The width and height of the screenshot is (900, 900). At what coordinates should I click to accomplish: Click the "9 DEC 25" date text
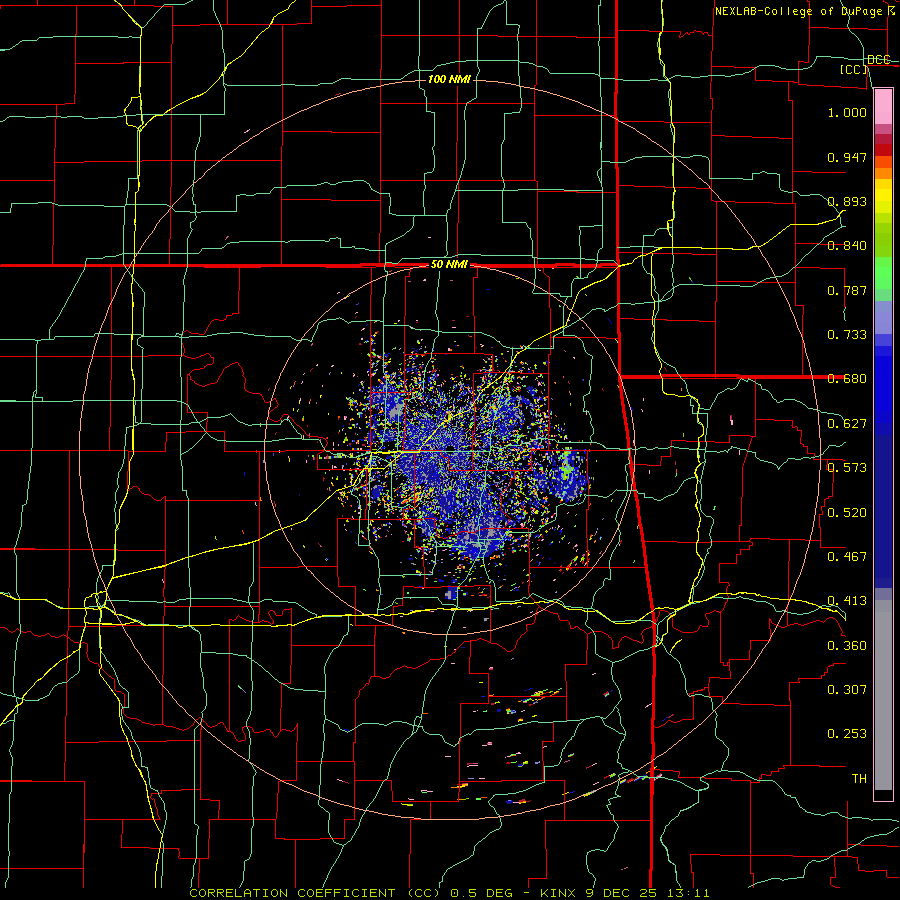pyautogui.click(x=620, y=893)
